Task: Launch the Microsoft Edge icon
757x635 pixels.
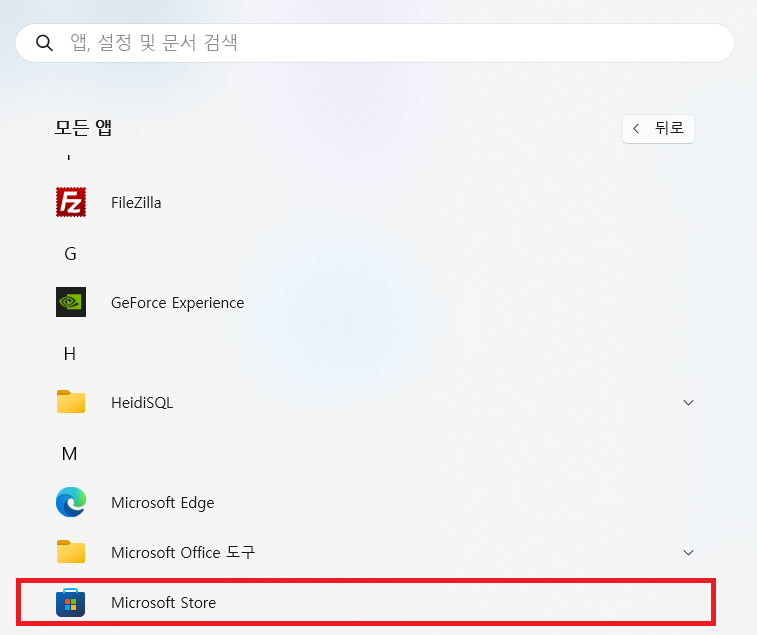Action: coord(71,502)
